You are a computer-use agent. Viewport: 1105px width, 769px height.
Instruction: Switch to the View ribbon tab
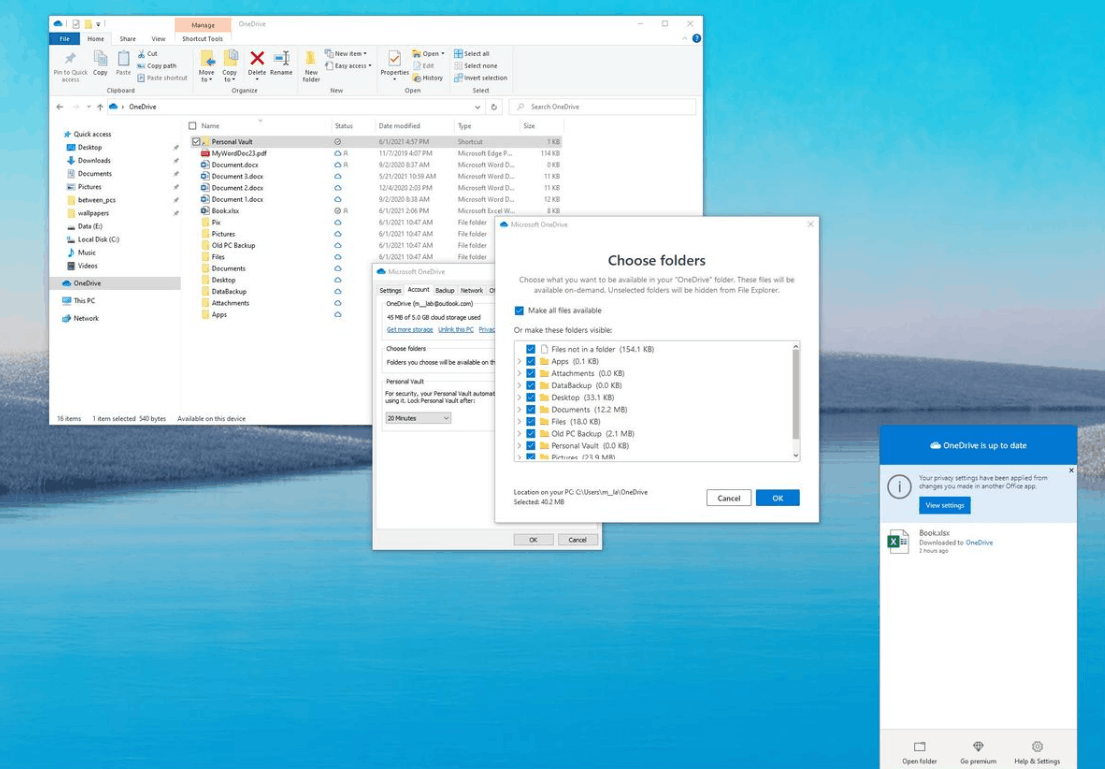click(x=159, y=39)
